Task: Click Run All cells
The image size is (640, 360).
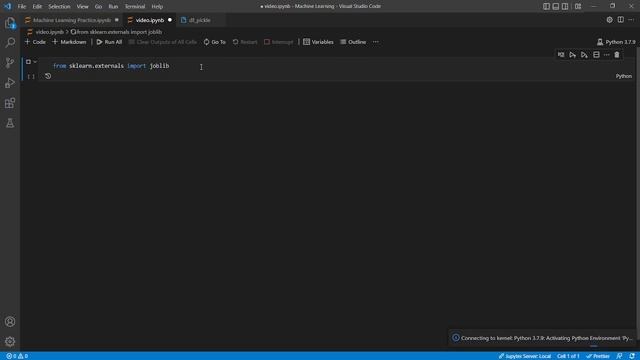Action: coord(109,42)
